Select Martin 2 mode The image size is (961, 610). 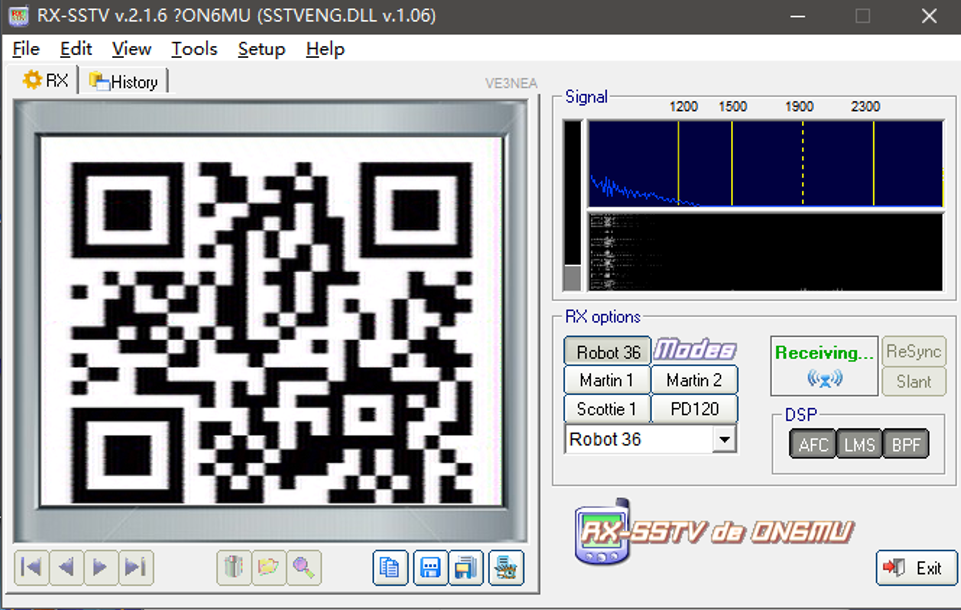pos(694,380)
